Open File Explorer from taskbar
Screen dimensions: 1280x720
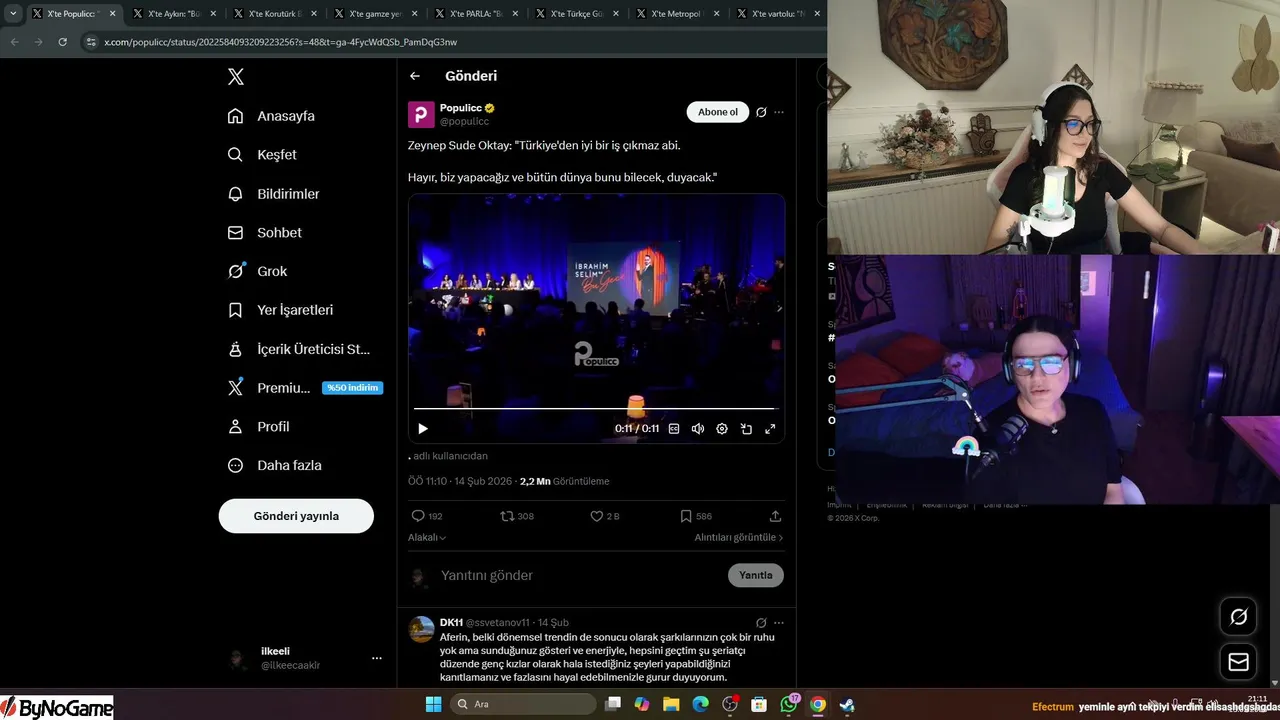coord(671,704)
